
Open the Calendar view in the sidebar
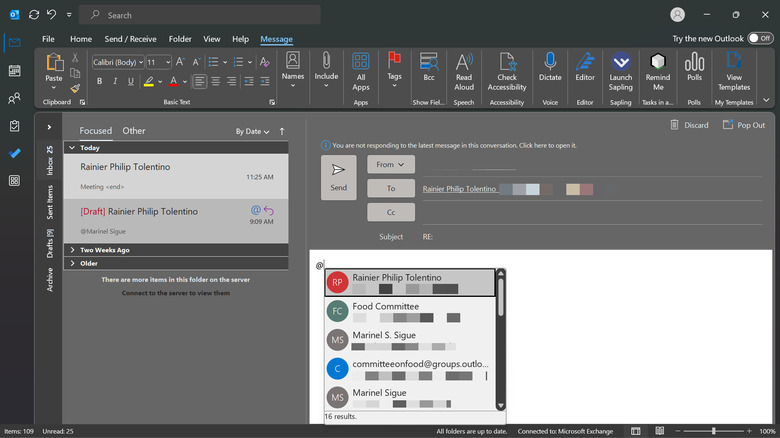click(14, 71)
